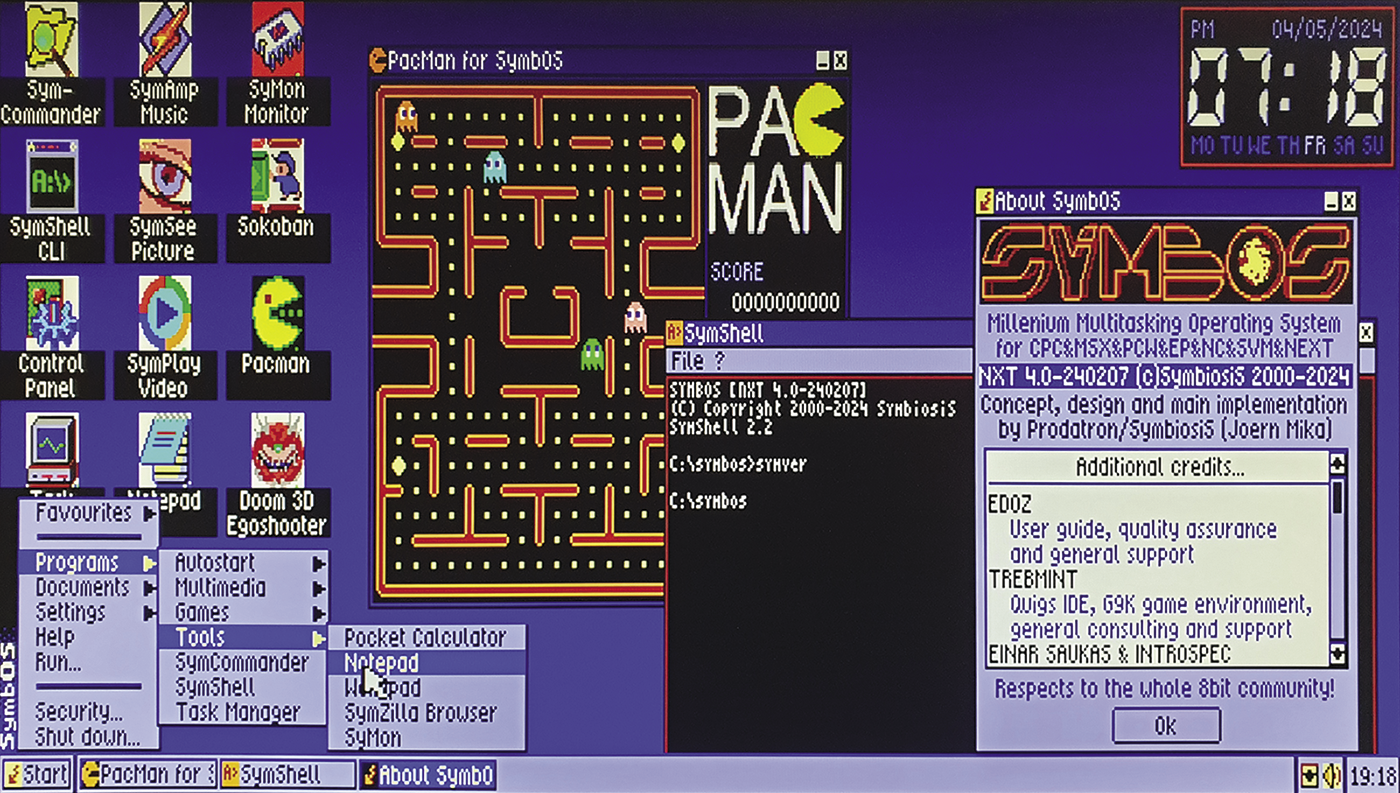Click the "TREBMINT" credits entry
The height and width of the screenshot is (793, 1400).
click(x=1035, y=579)
